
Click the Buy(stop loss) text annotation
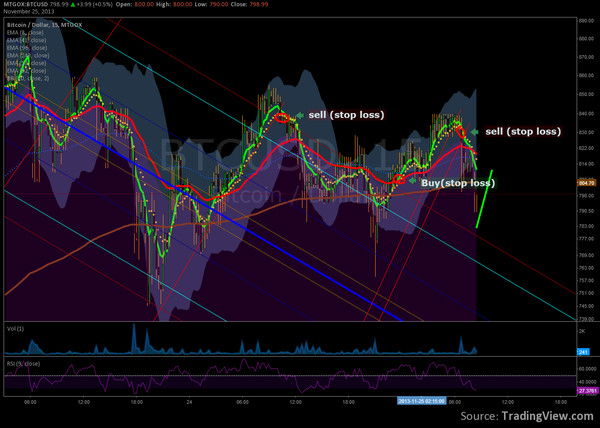coord(457,183)
